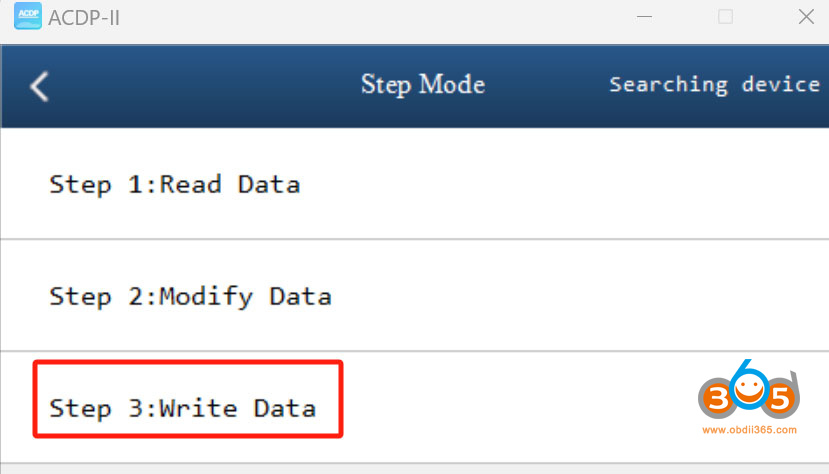Screen dimensions: 829x474
Task: Open Step 1: Read Data
Action: click(x=175, y=184)
